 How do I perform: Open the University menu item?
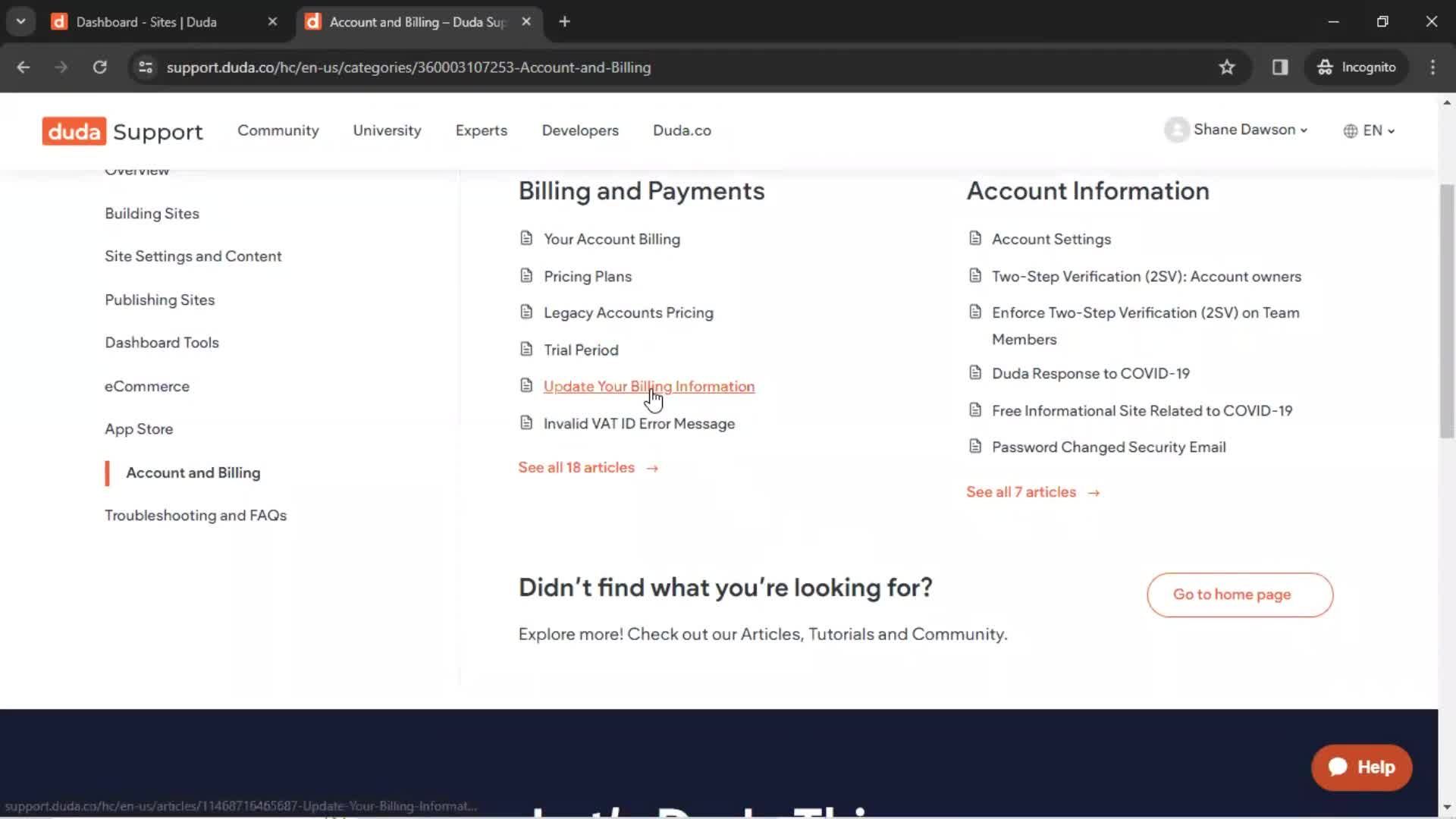[x=387, y=130]
